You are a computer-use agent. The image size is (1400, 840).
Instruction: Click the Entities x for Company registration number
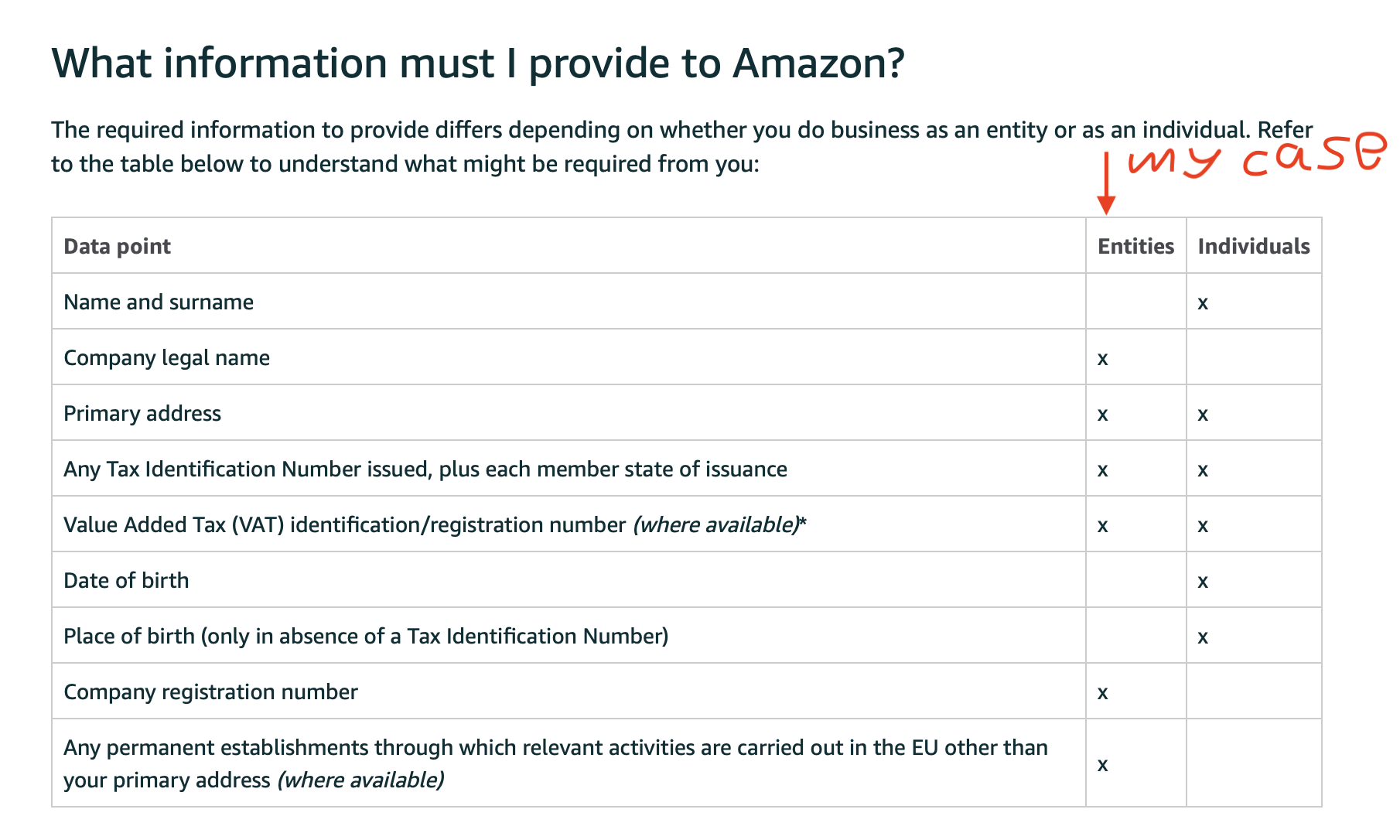coord(1102,693)
